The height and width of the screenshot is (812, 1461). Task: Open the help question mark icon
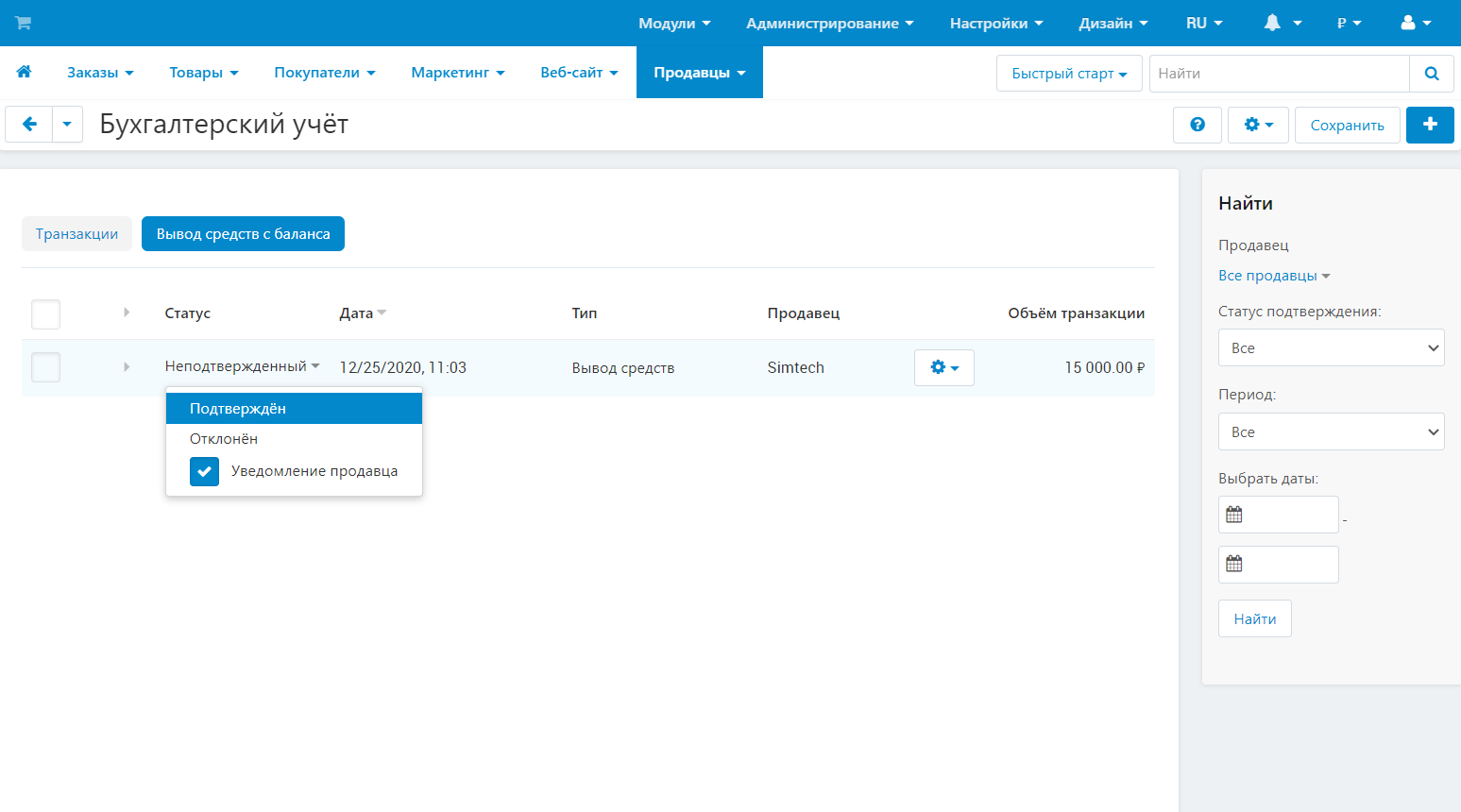pos(1197,125)
